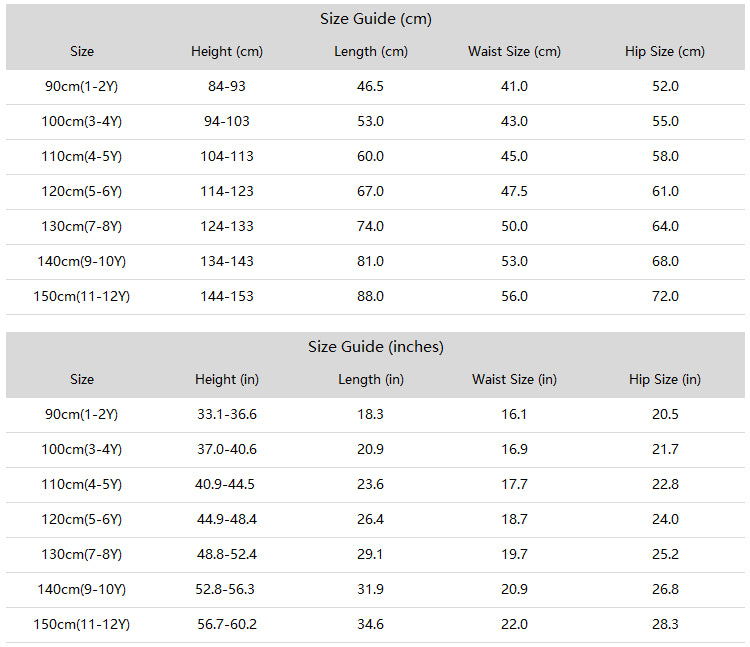Click the Waist Size (cm) column header
Viewport: 750px width, 647px height.
[514, 52]
